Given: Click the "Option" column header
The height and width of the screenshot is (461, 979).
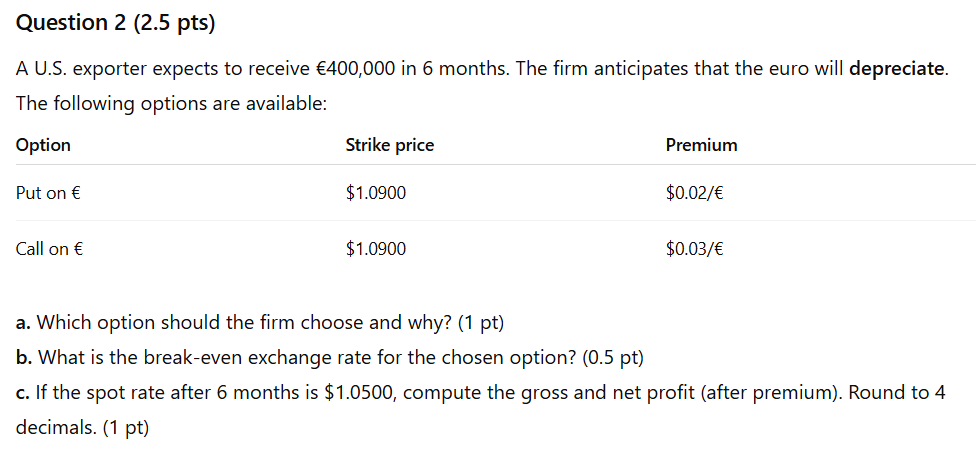Looking at the screenshot, I should 44,145.
